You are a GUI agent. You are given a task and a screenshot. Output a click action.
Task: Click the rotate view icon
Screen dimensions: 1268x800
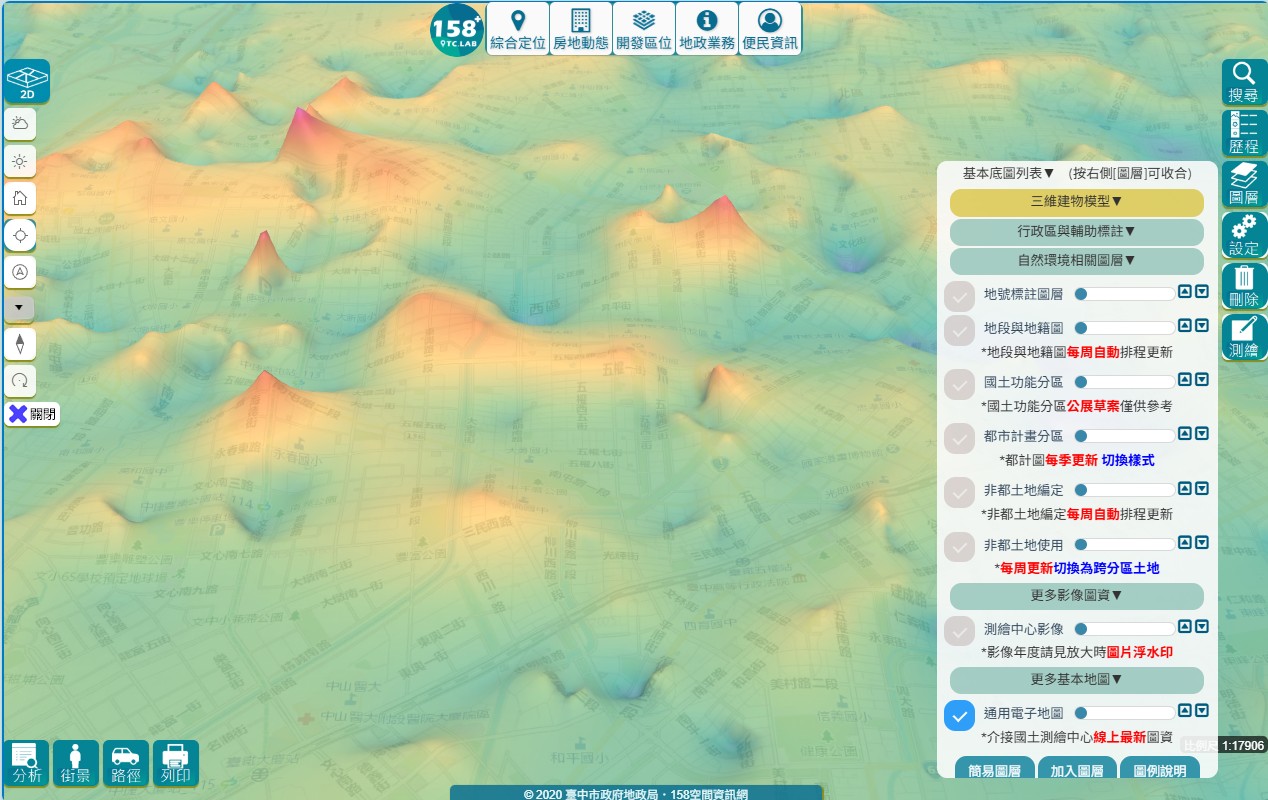[x=20, y=380]
